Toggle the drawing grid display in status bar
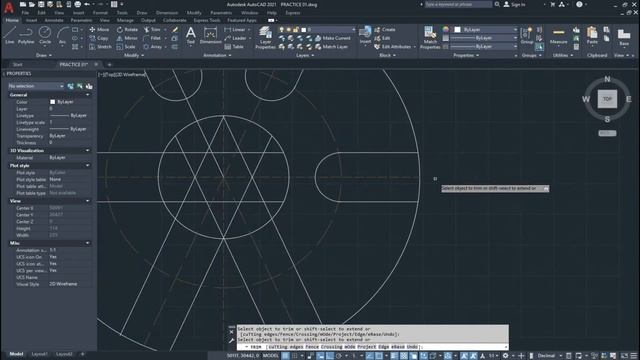 (x=285, y=356)
